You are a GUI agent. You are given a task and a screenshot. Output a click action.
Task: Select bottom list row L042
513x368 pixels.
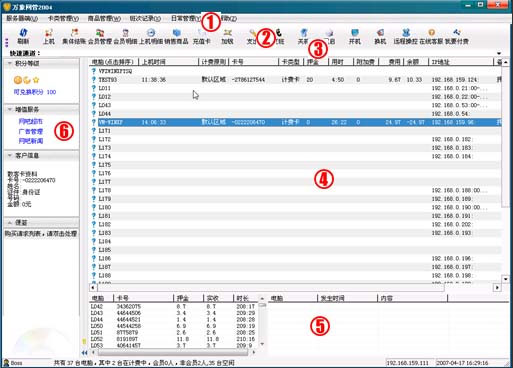[174, 306]
